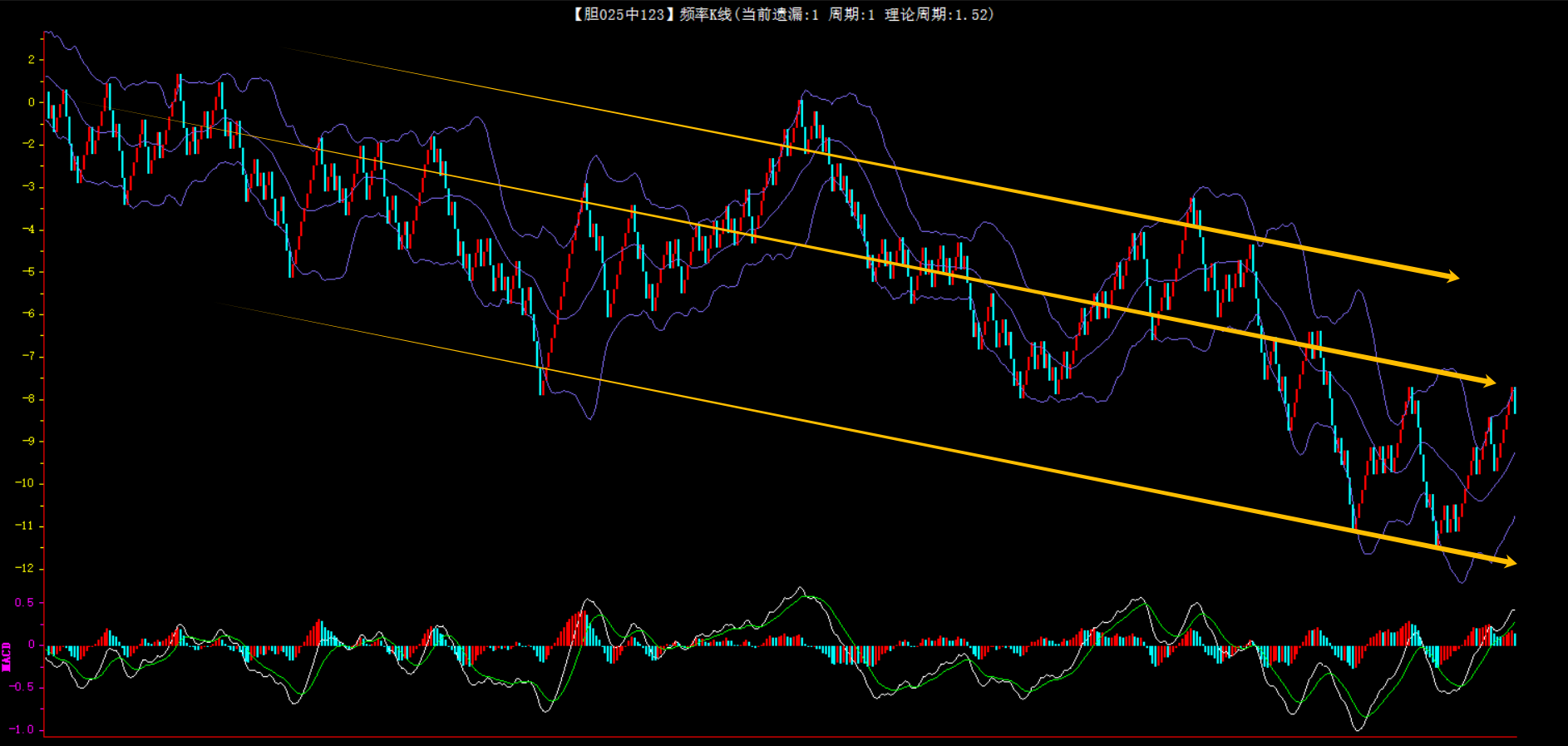This screenshot has height=746, width=1568.
Task: Click the MACD axis label -0.5
Action: (x=22, y=687)
